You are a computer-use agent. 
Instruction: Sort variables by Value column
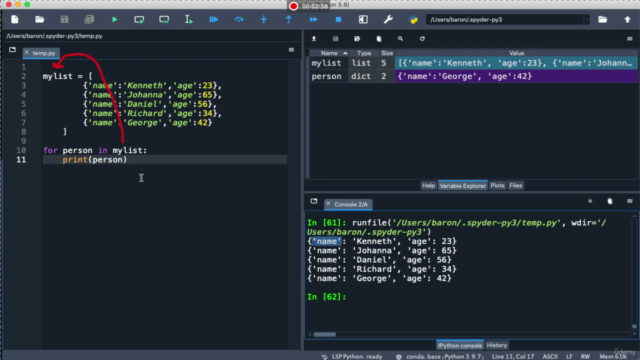[x=516, y=53]
